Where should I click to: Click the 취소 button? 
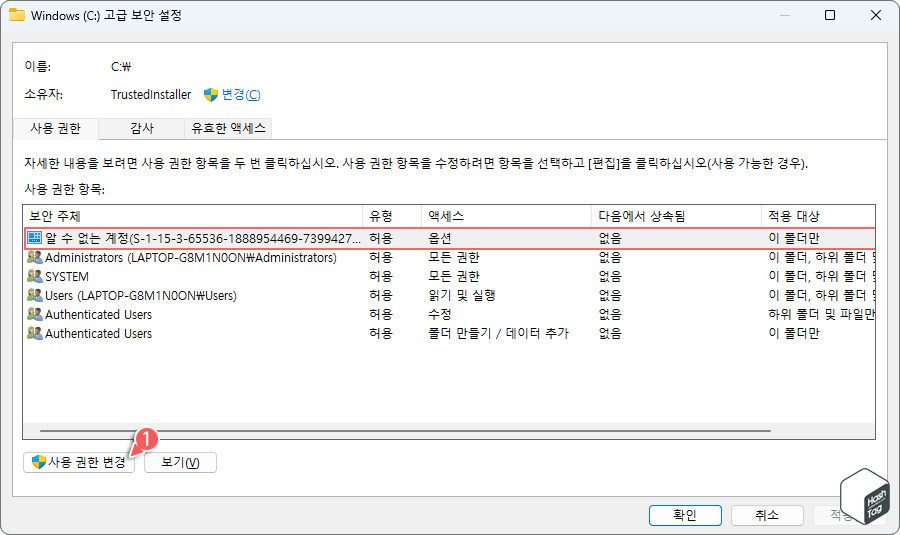click(x=767, y=515)
